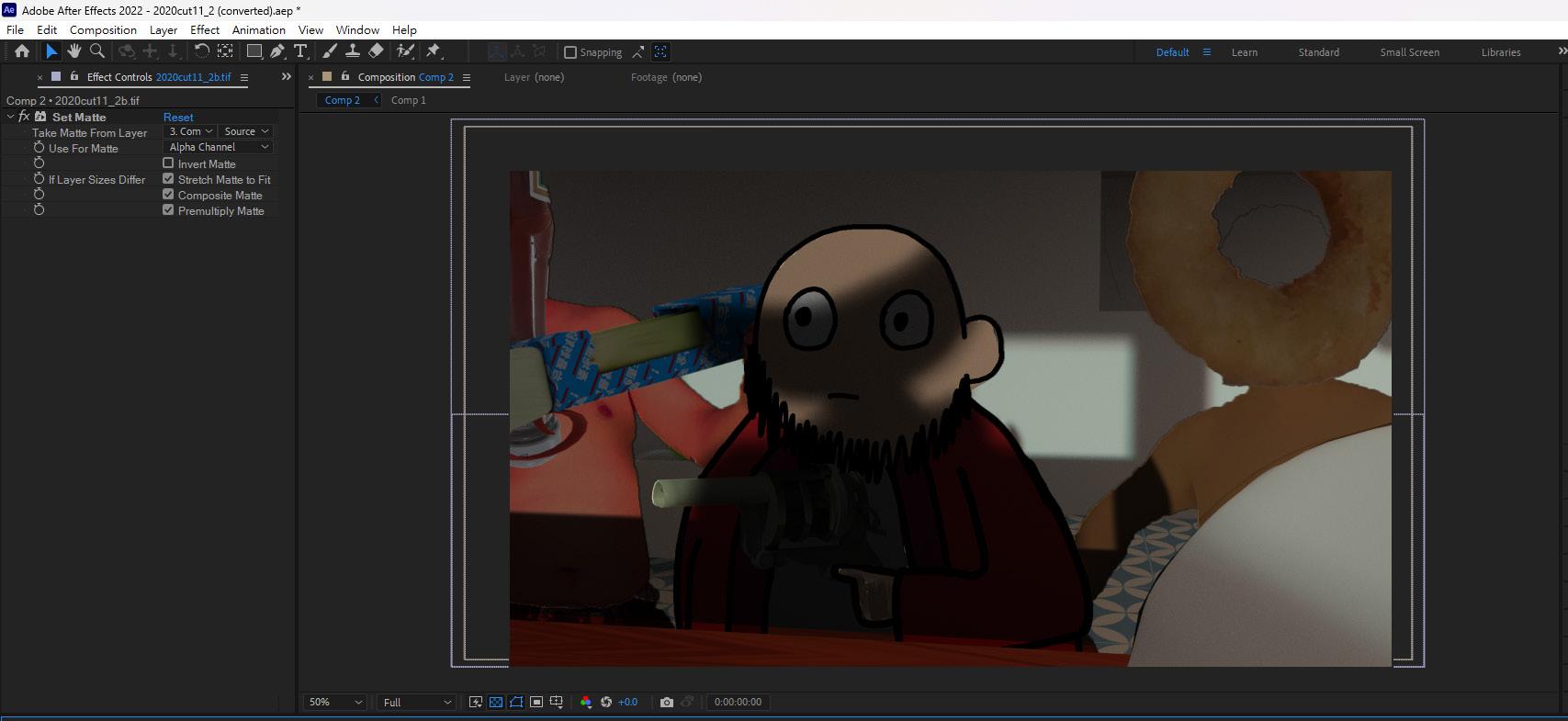1568x721 pixels.
Task: Toggle the lock on Composition panel
Action: tap(345, 77)
